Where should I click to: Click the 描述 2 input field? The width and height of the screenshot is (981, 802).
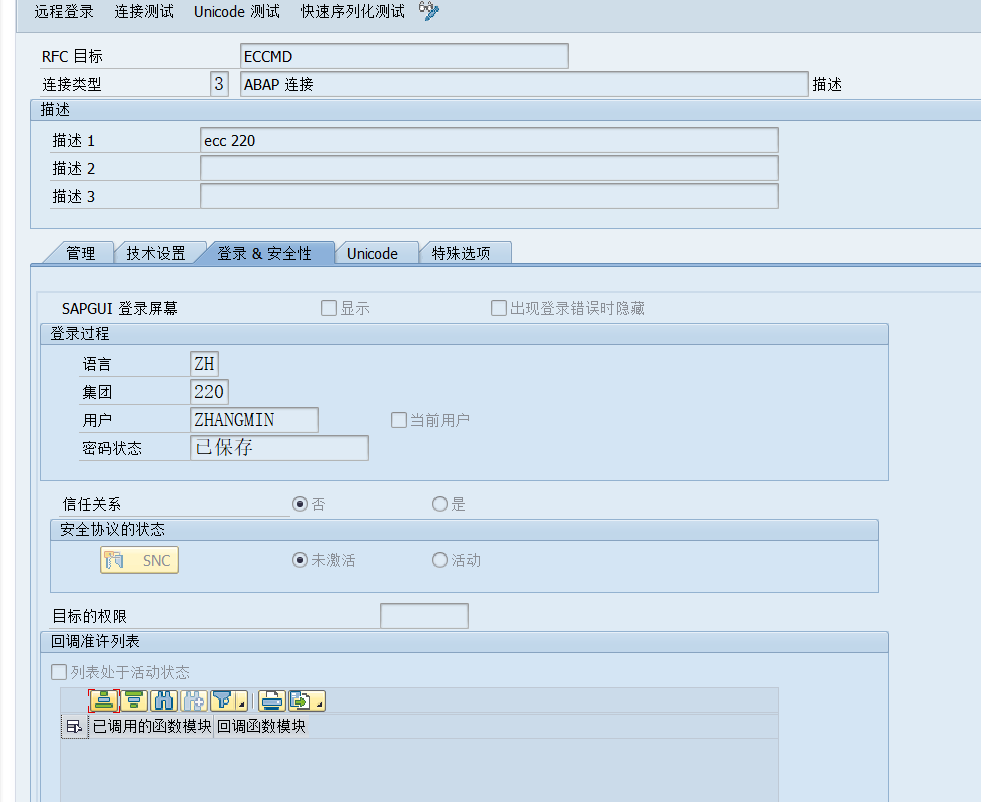tap(488, 168)
